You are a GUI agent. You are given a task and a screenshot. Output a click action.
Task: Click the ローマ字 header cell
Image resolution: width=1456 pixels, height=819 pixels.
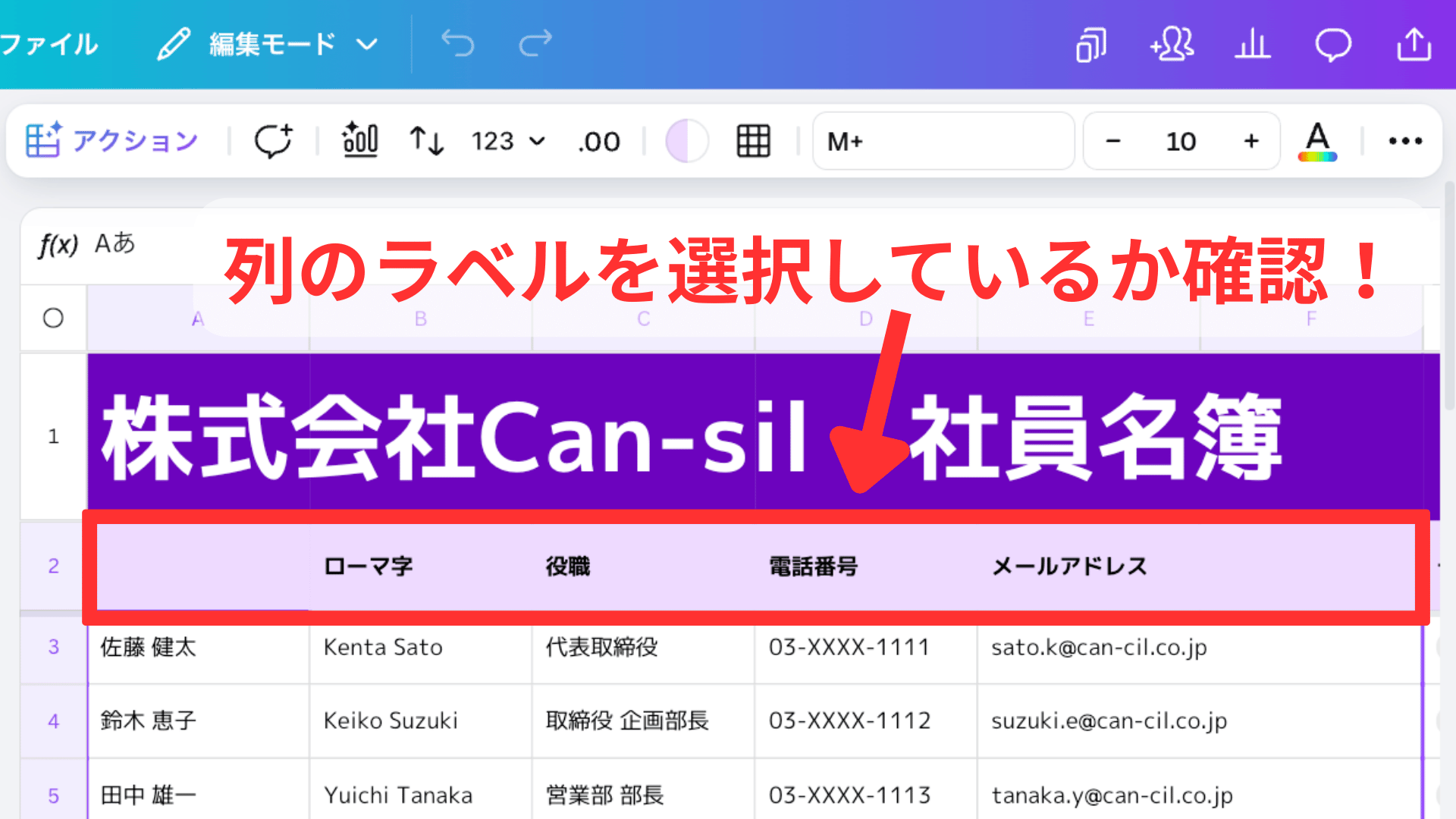(421, 566)
